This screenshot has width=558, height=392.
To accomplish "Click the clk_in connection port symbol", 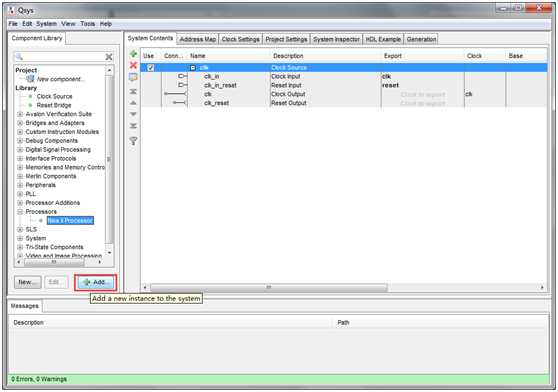I will click(x=183, y=76).
